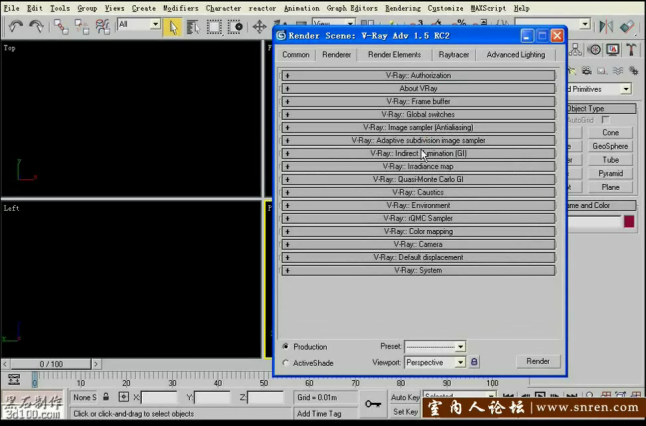Select the Production radio button
The width and height of the screenshot is (646, 426).
tap(286, 346)
